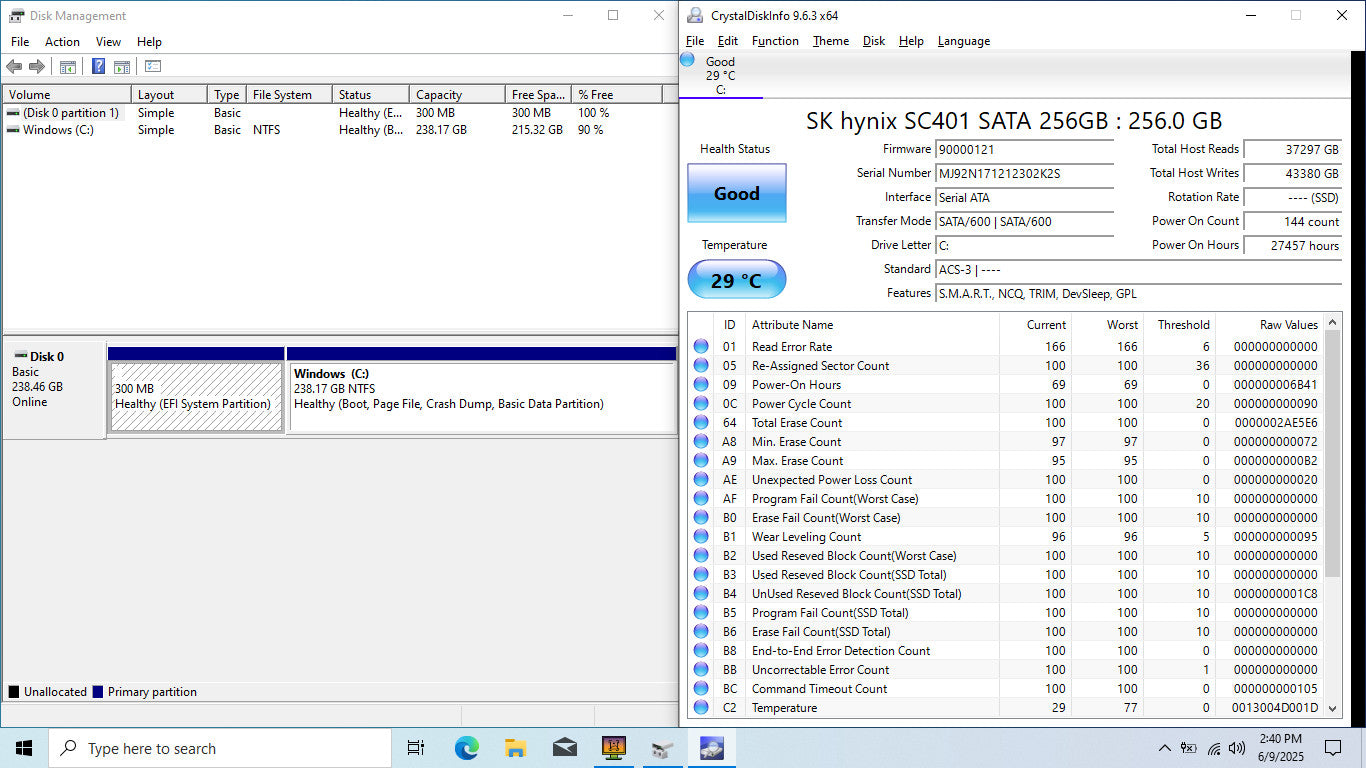Click the Show/Hide Console Tree icon
Screen dimensions: 1366x768
68,67
